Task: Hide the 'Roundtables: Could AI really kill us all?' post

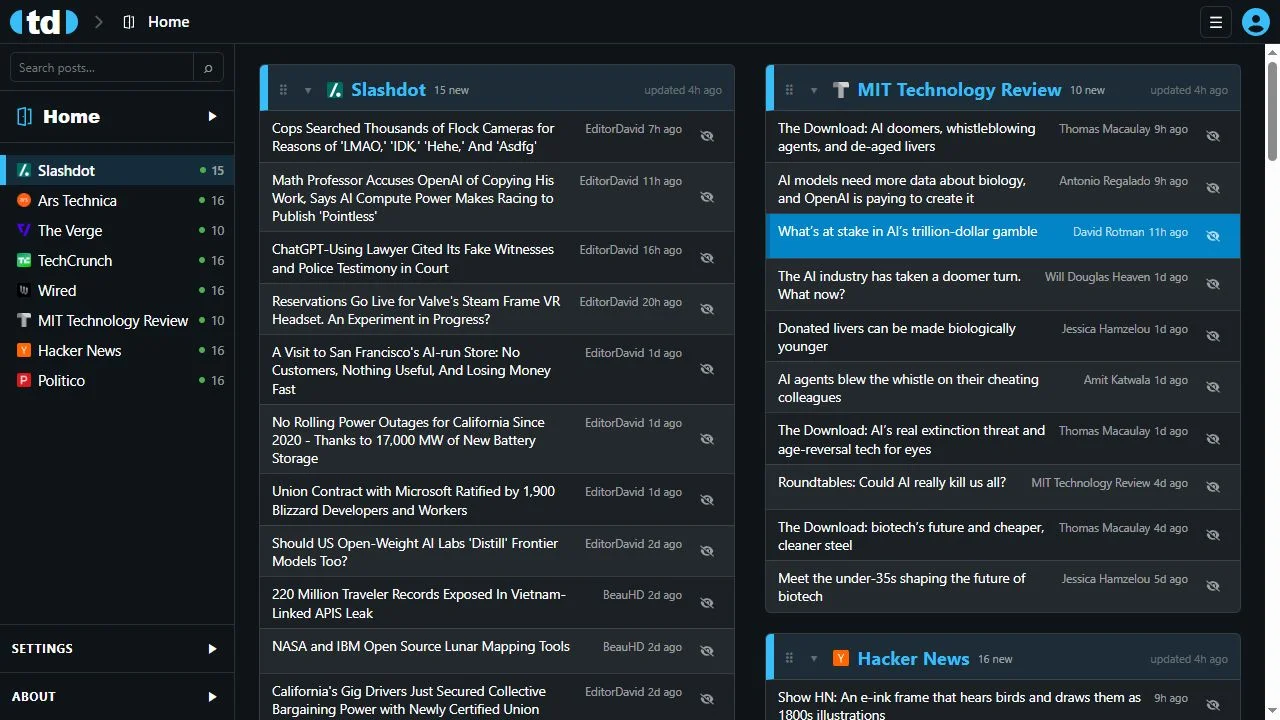Action: point(1213,487)
